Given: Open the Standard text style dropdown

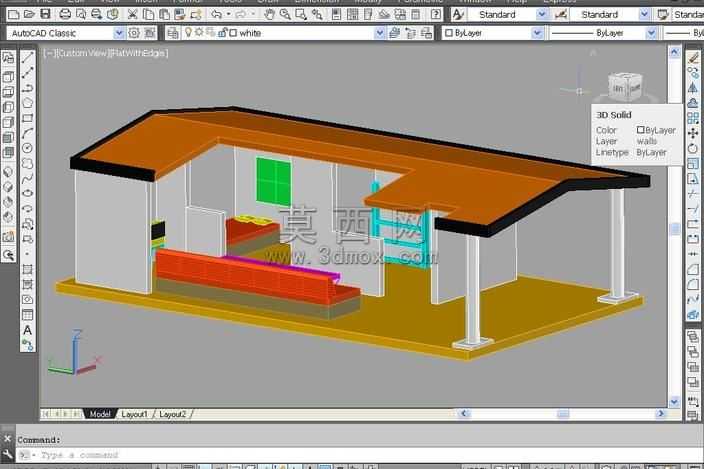Looking at the screenshot, I should tap(542, 15).
